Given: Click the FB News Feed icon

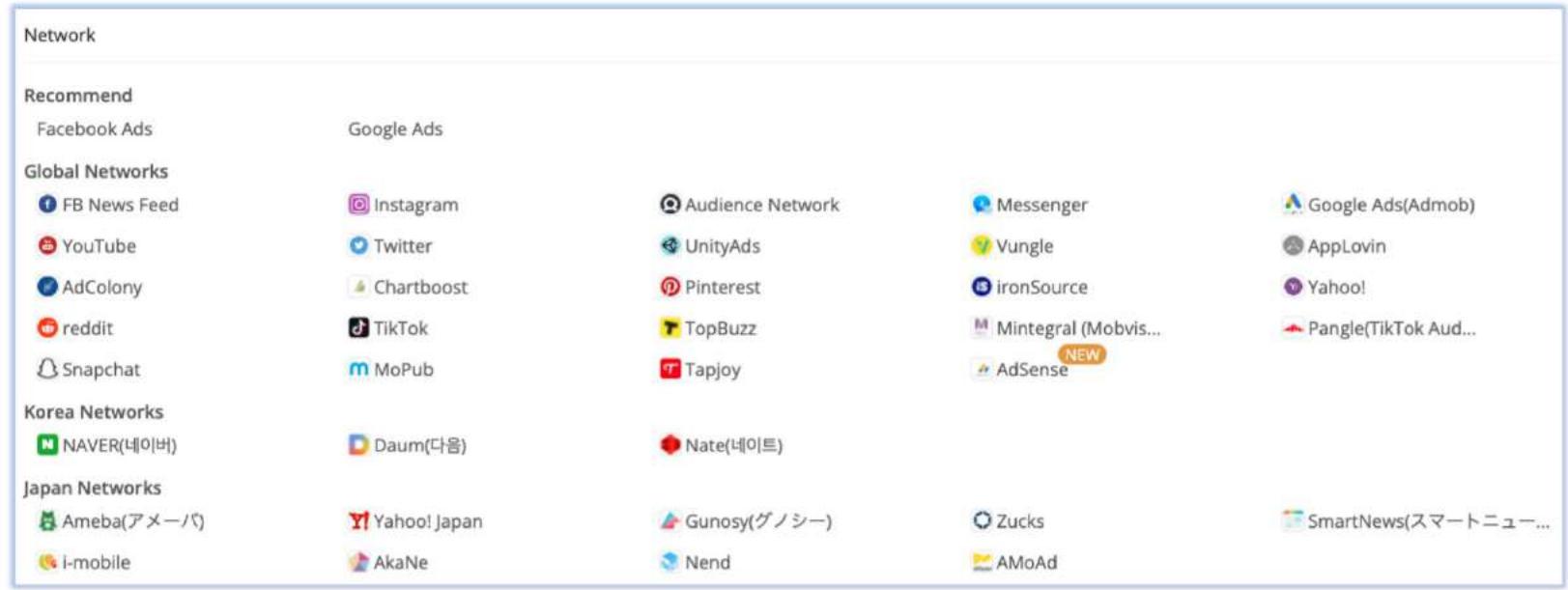Looking at the screenshot, I should [x=47, y=205].
